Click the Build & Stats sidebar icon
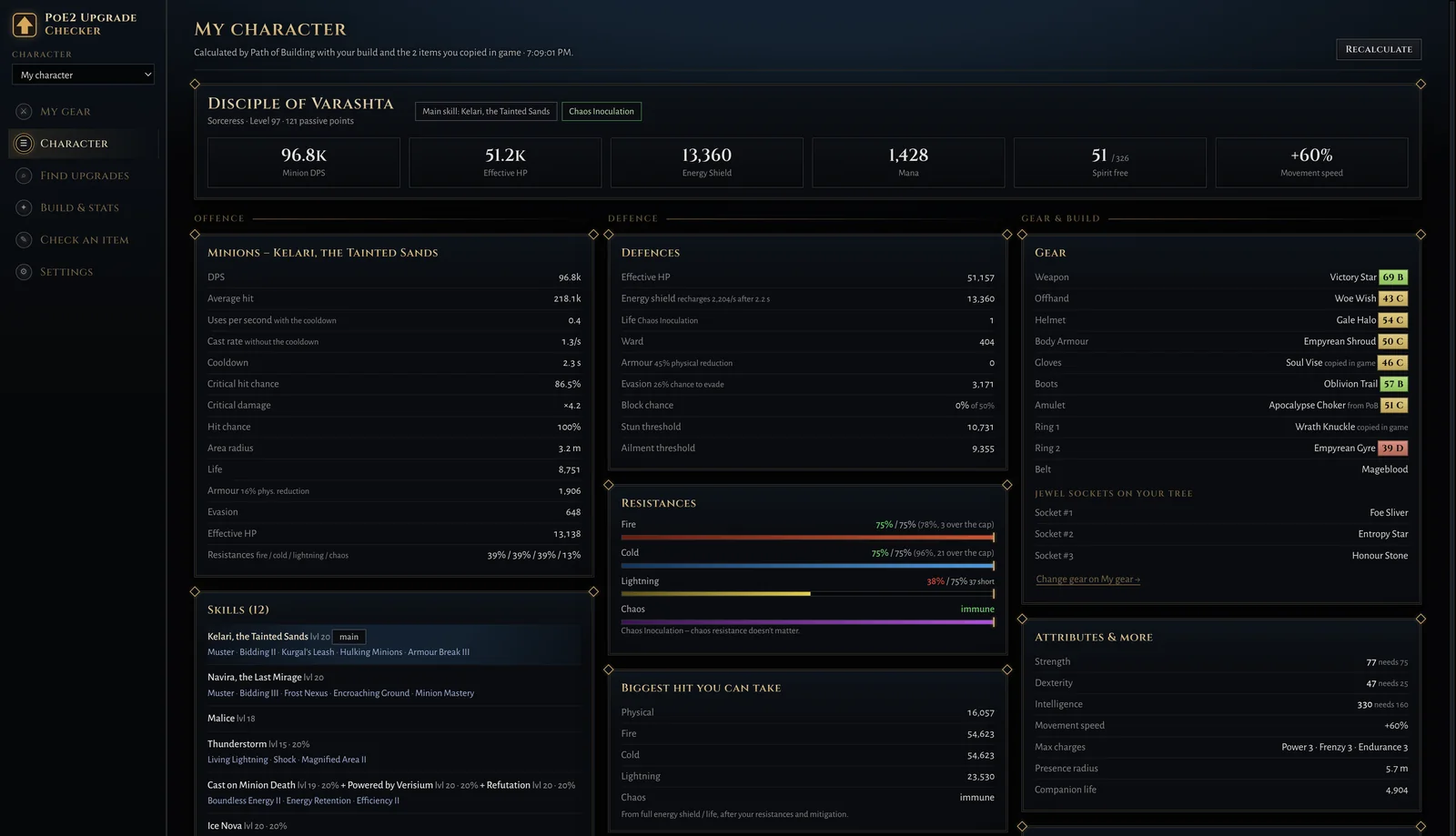Image resolution: width=1456 pixels, height=836 pixels. (x=24, y=207)
